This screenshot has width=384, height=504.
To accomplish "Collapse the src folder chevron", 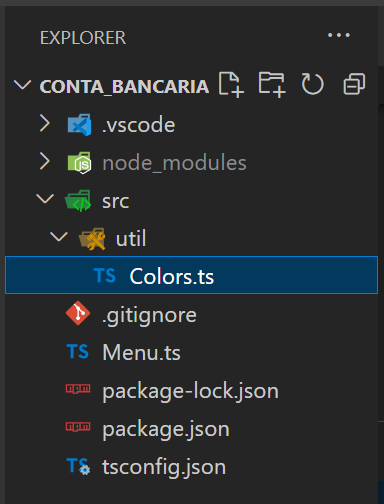I will (45, 199).
